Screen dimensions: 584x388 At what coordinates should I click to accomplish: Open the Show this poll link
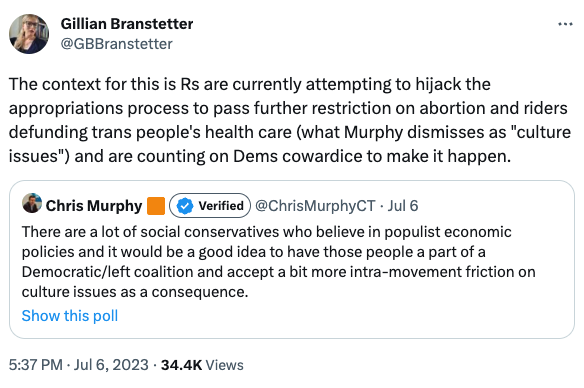[70, 316]
